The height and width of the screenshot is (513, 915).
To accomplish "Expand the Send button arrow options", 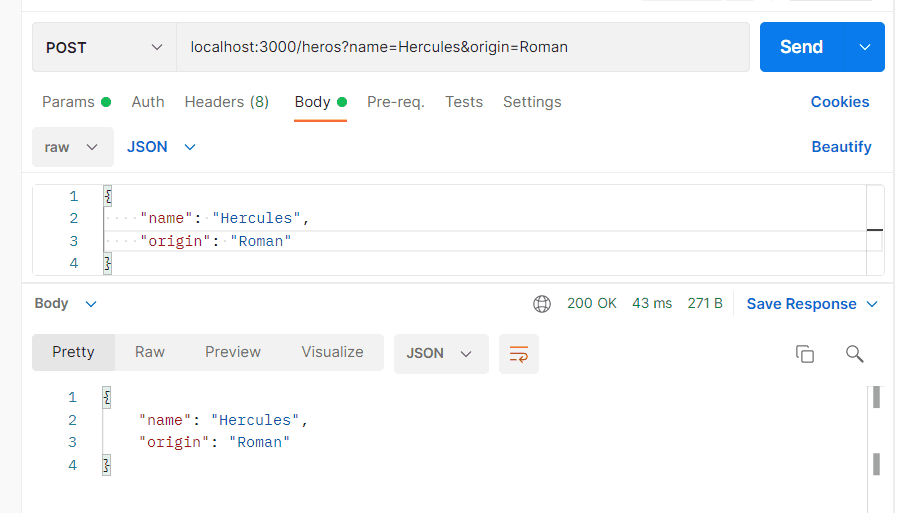I will click(865, 47).
